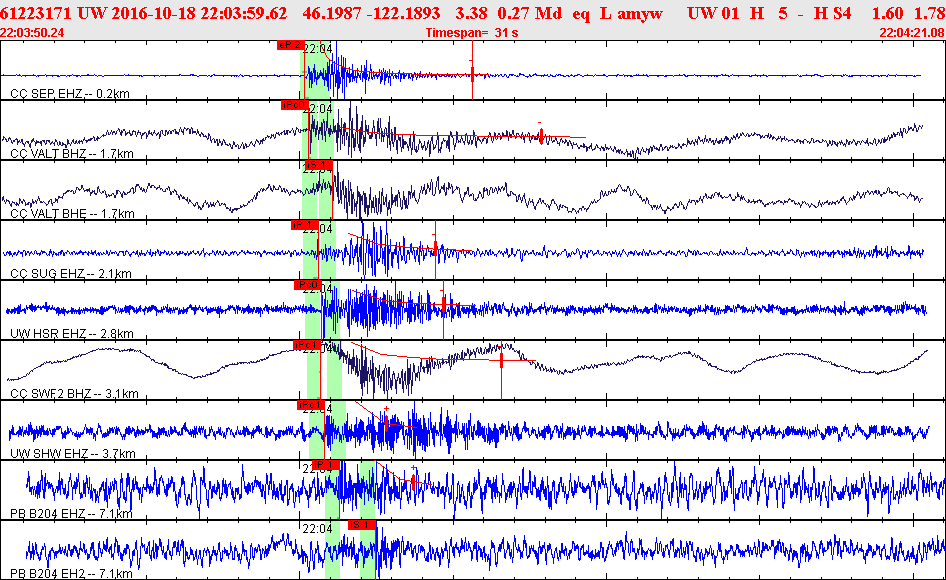Click the CC SUG EHZ station label
The image size is (946, 580).
pyautogui.click(x=71, y=273)
